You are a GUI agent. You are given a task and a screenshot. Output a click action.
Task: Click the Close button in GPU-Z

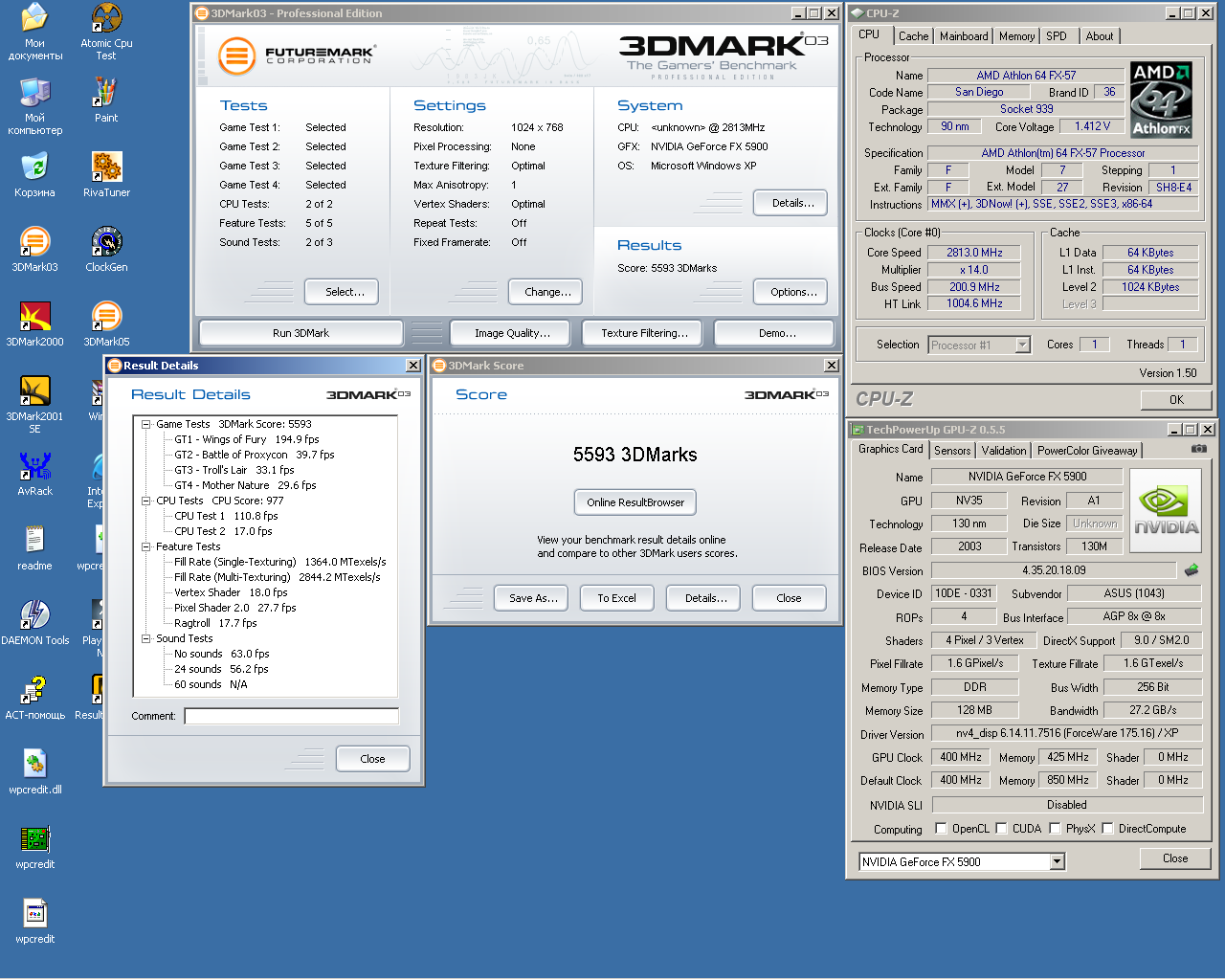(x=1175, y=858)
